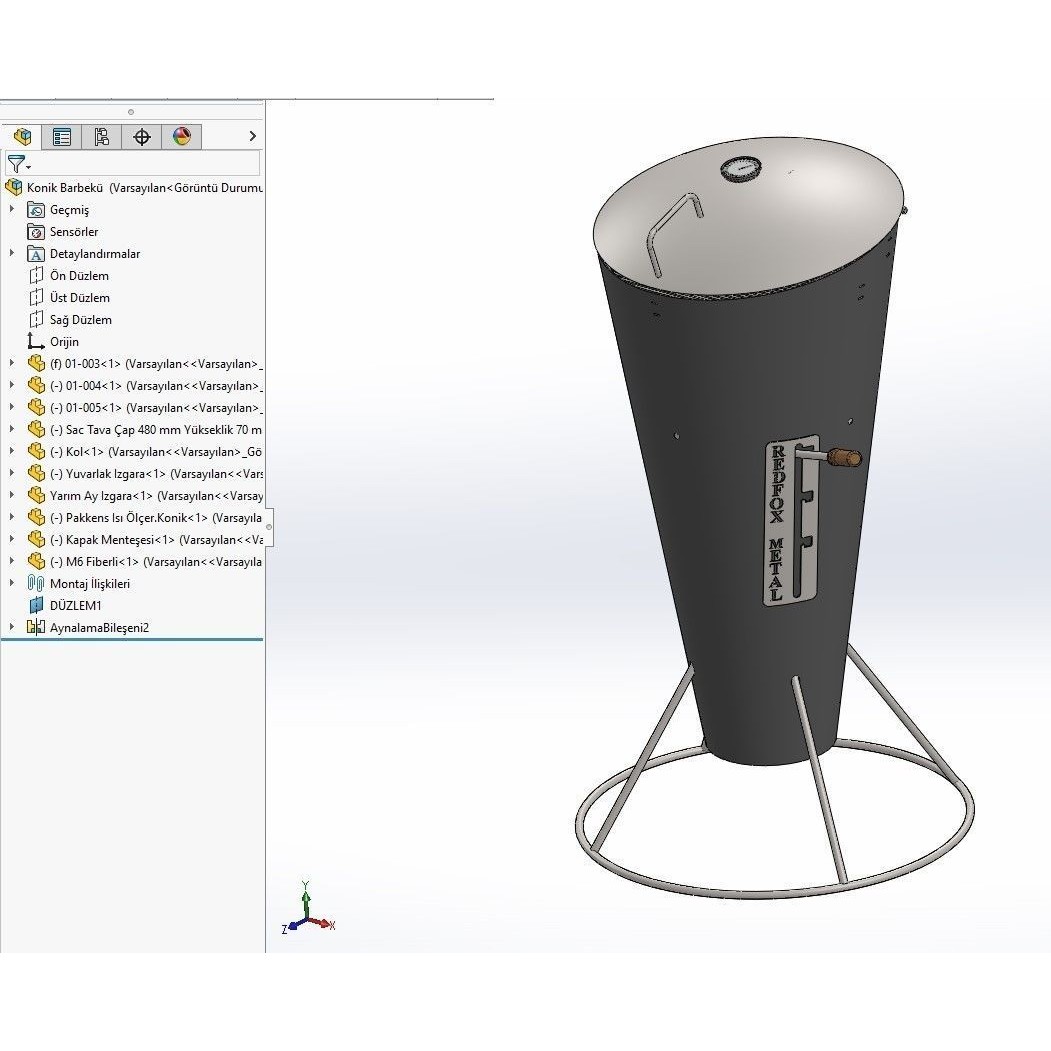Expand the AynalamaBileşeni2 mirror feature
This screenshot has height=1051, width=1051.
pos(11,627)
